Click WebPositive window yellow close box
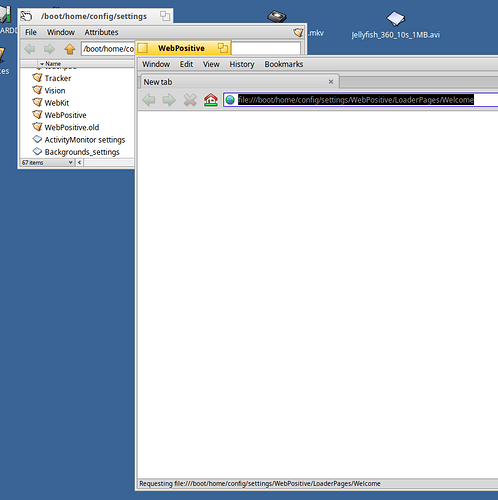The height and width of the screenshot is (500, 498). (143, 48)
